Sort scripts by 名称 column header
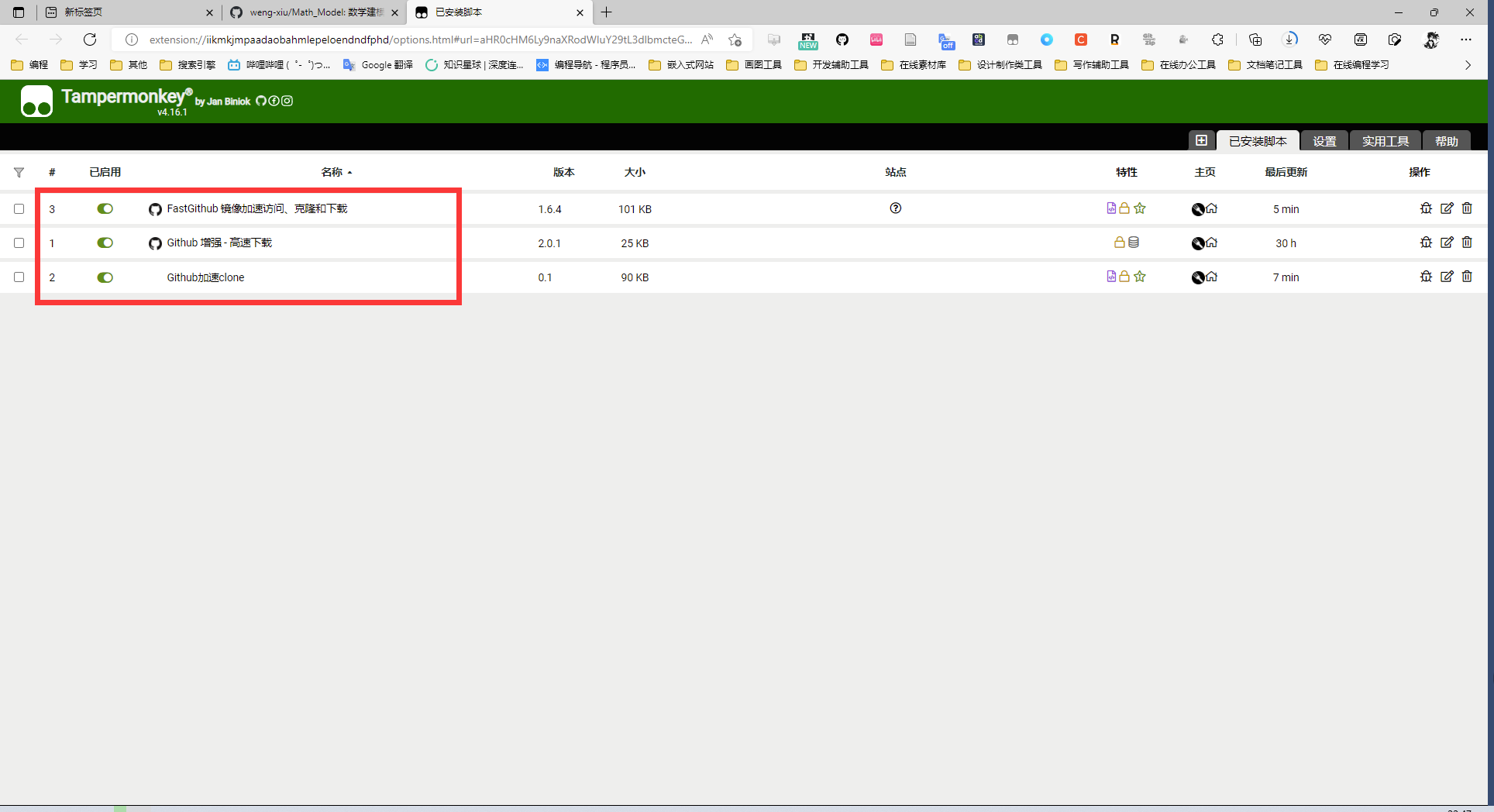This screenshot has height=812, width=1494. (x=336, y=172)
